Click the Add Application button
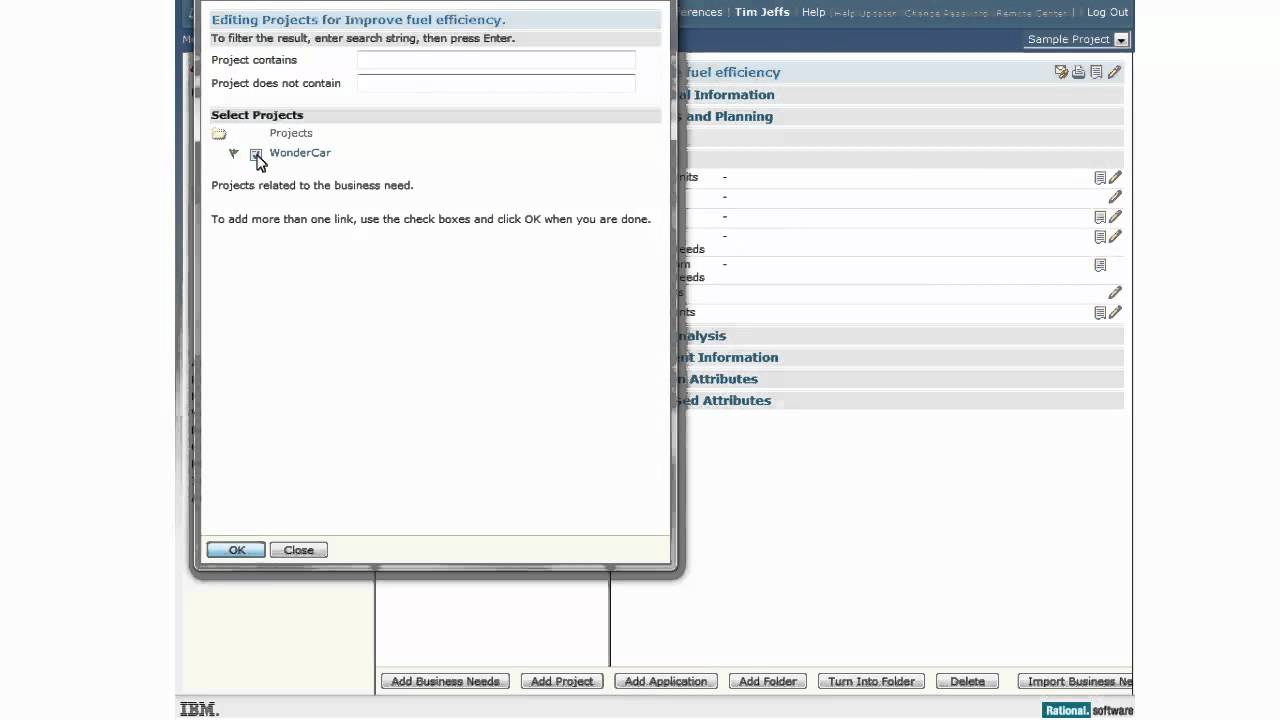Image resolution: width=1280 pixels, height=720 pixels. (666, 681)
